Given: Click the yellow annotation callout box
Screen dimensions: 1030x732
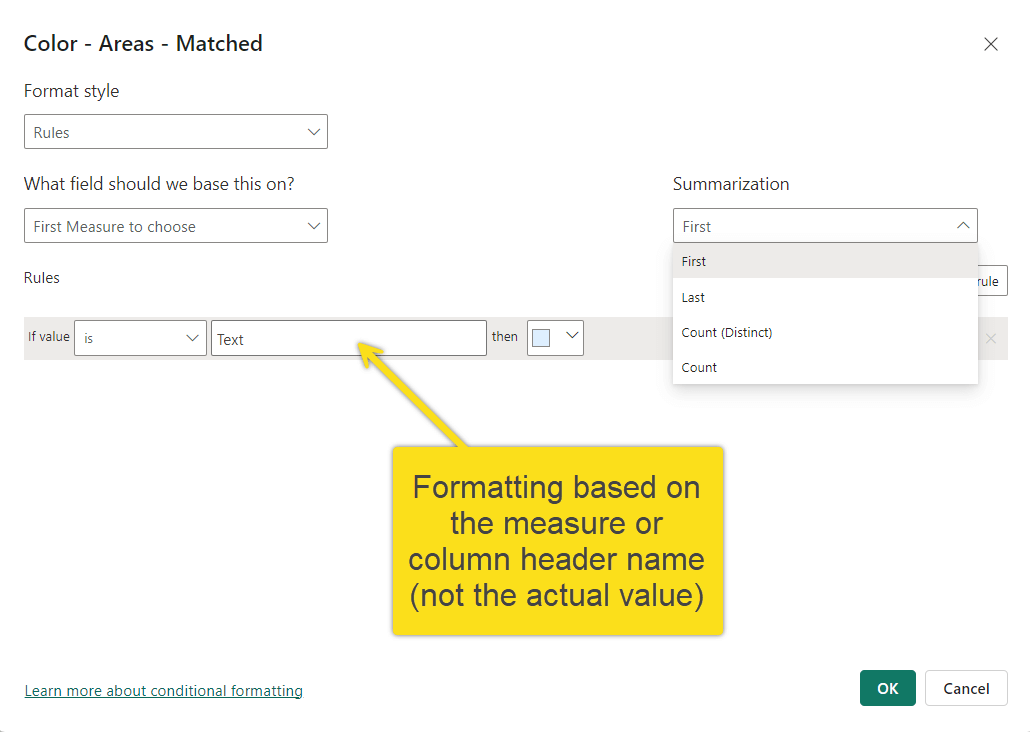Looking at the screenshot, I should (x=557, y=540).
